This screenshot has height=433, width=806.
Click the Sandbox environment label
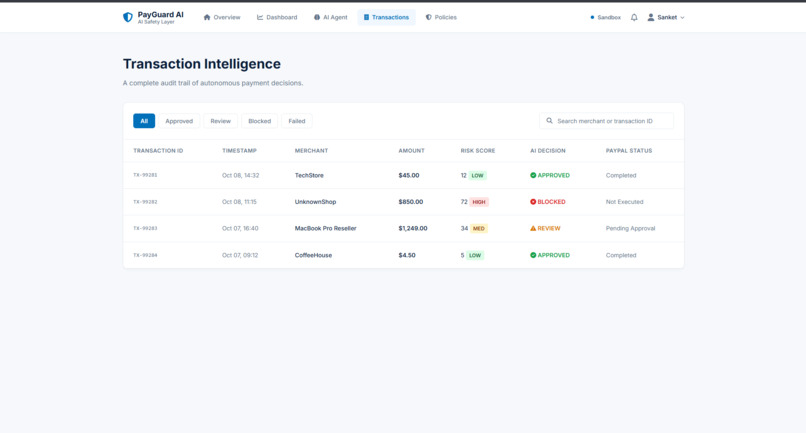point(609,17)
